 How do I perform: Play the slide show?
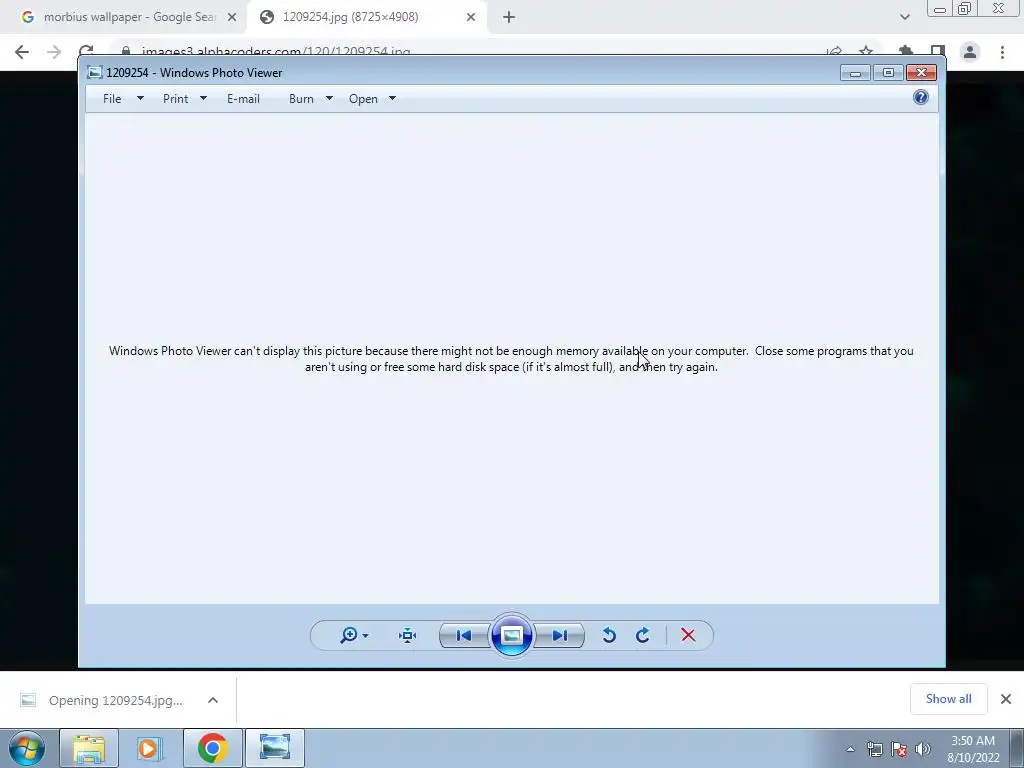pos(511,635)
